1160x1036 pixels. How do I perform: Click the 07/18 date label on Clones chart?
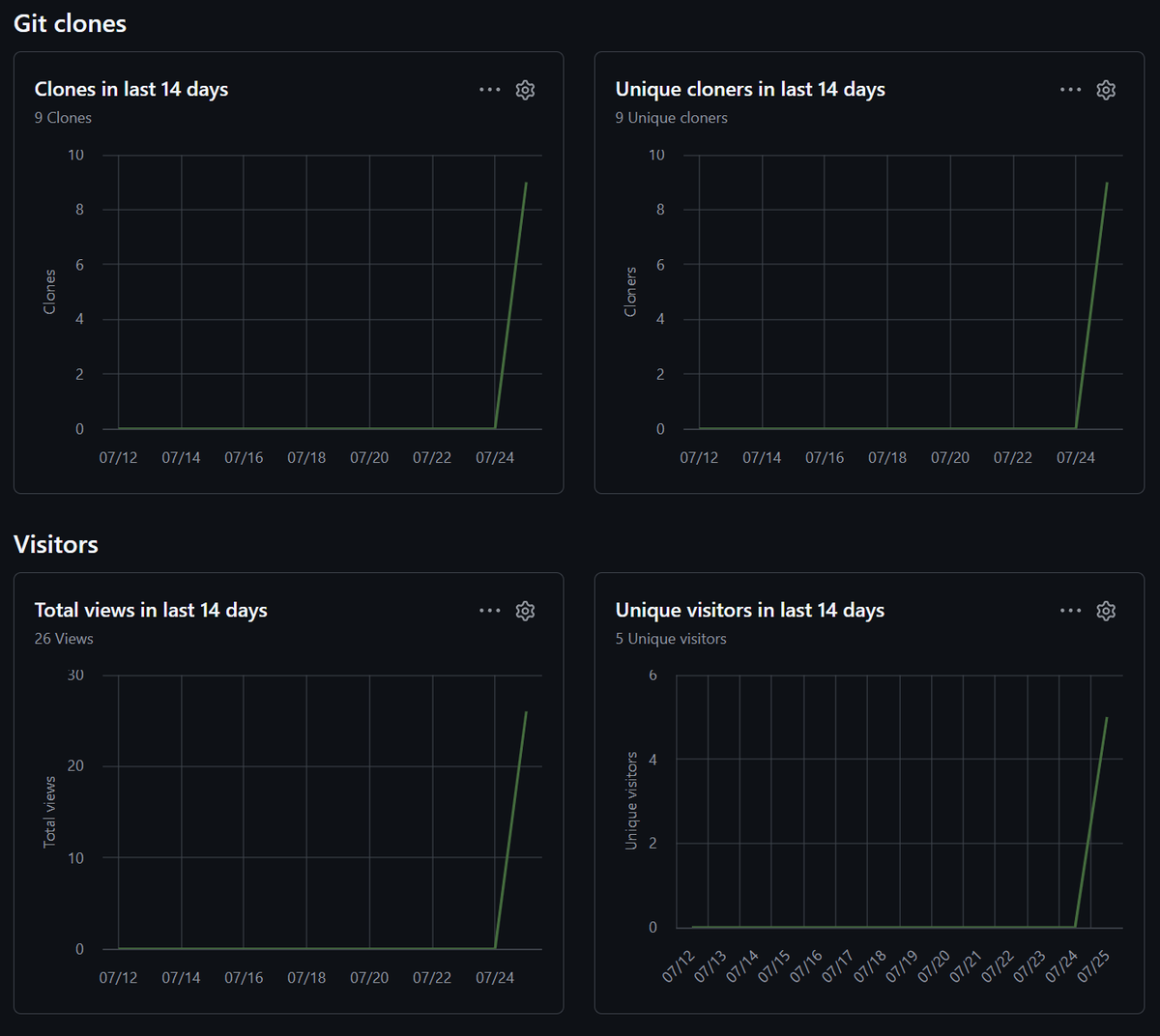[306, 458]
